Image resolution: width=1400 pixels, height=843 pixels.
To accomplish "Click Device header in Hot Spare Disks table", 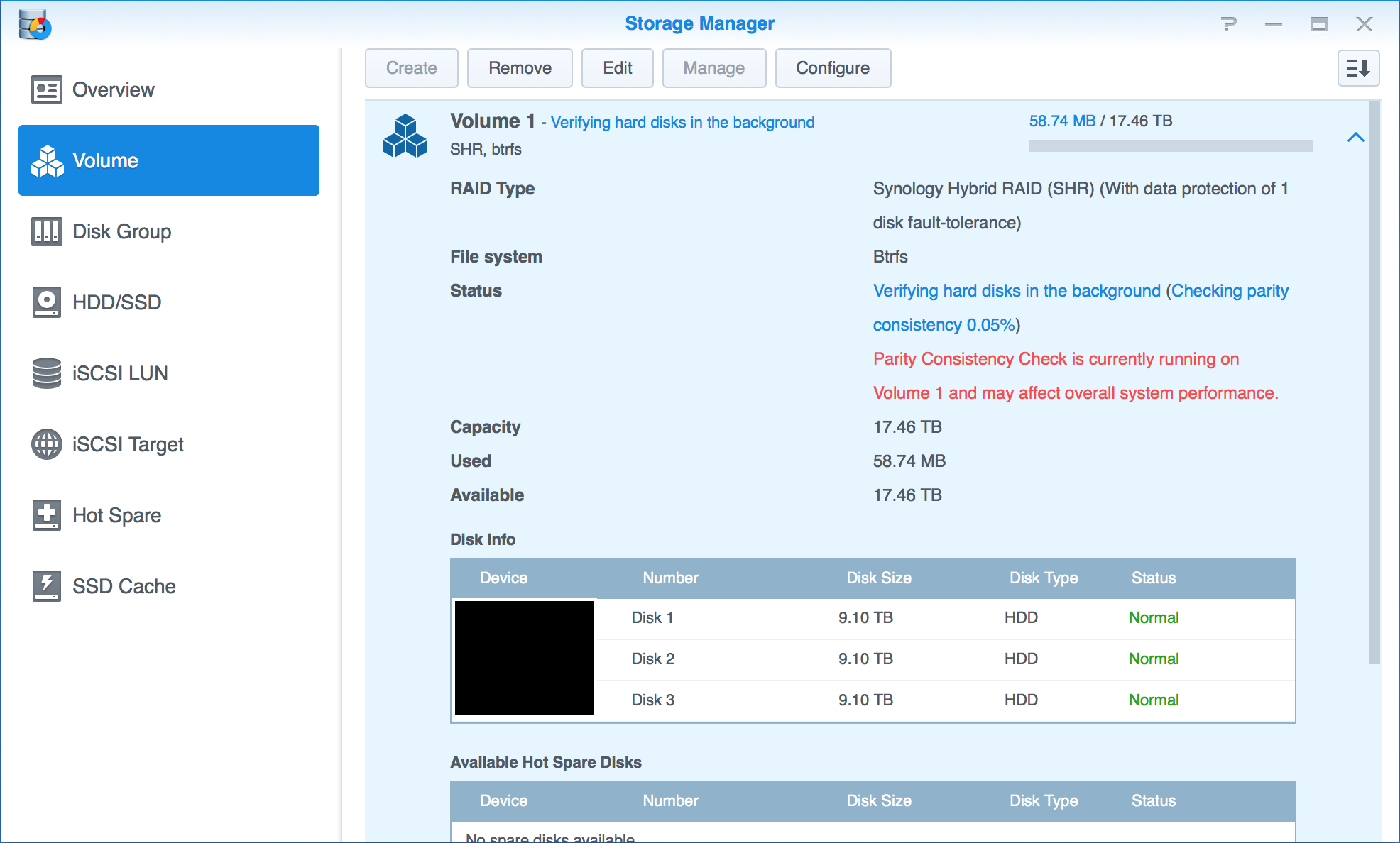I will tap(503, 801).
